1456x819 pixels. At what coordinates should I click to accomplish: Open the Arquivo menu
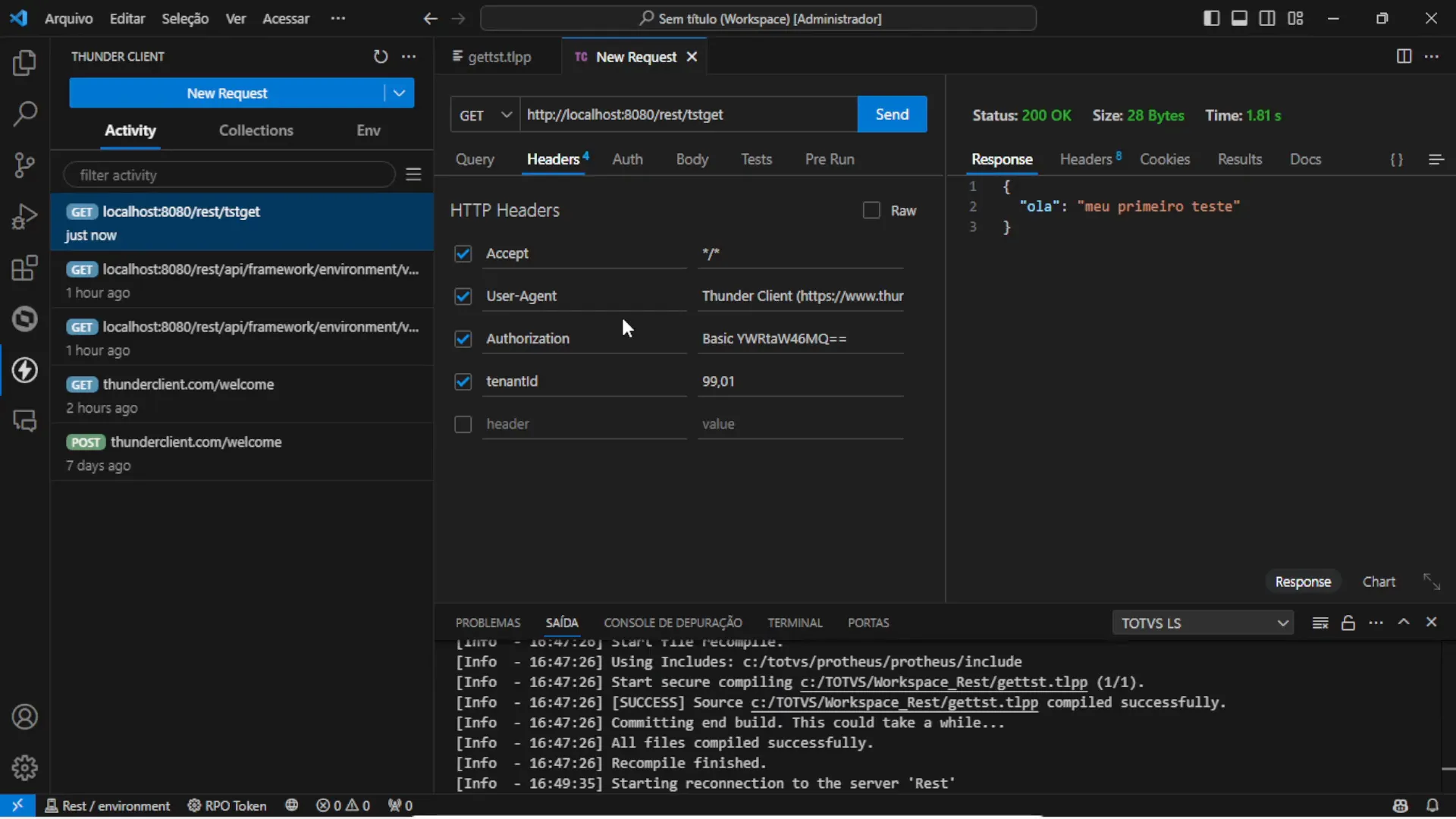click(67, 18)
